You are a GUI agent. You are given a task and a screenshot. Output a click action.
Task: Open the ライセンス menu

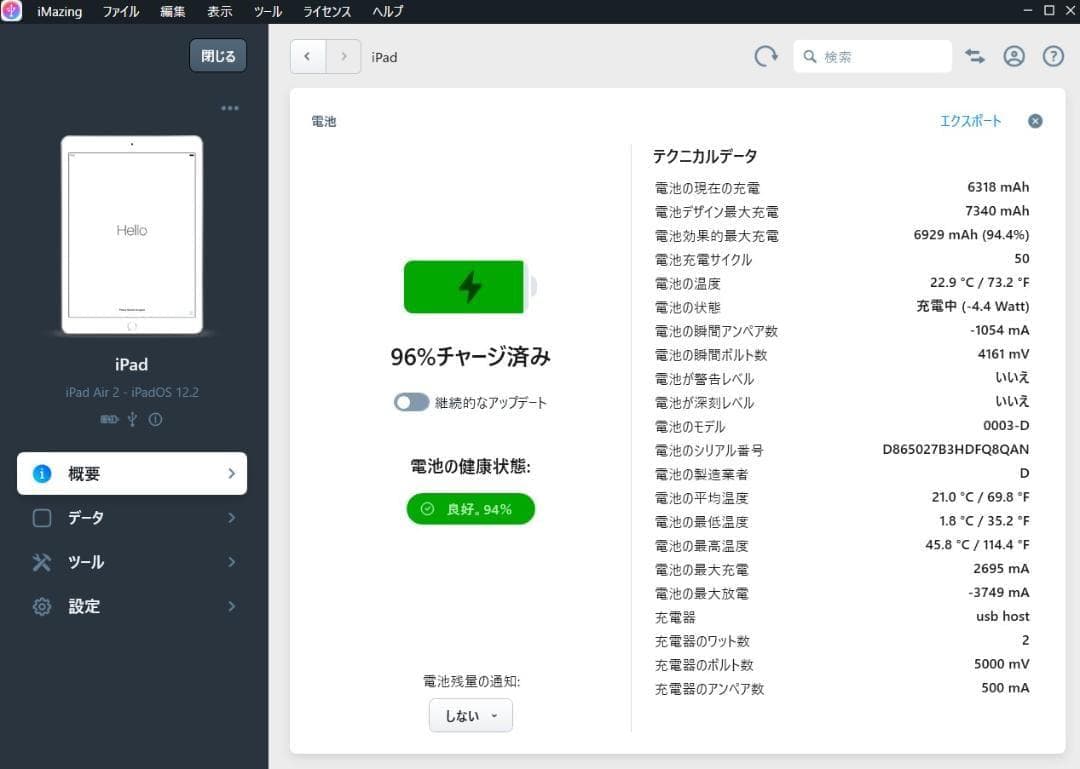(327, 12)
